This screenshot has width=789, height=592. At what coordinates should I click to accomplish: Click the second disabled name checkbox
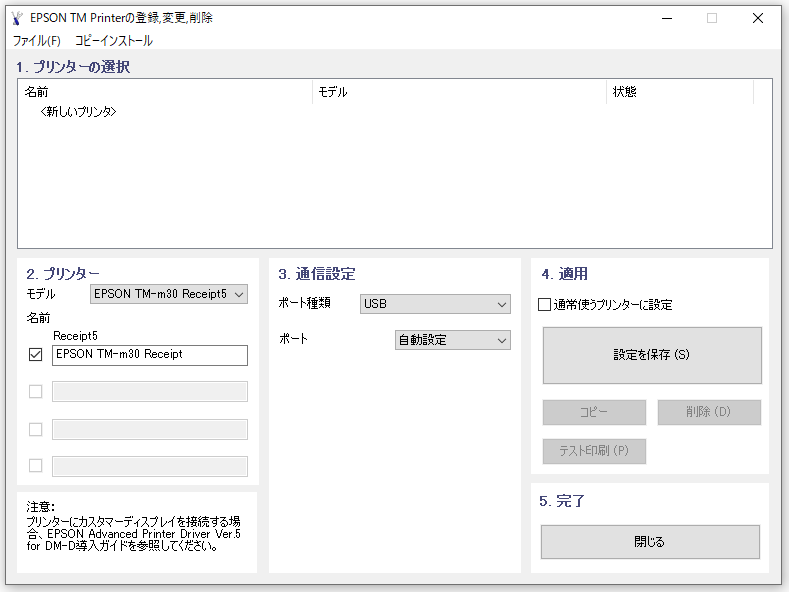tap(36, 392)
